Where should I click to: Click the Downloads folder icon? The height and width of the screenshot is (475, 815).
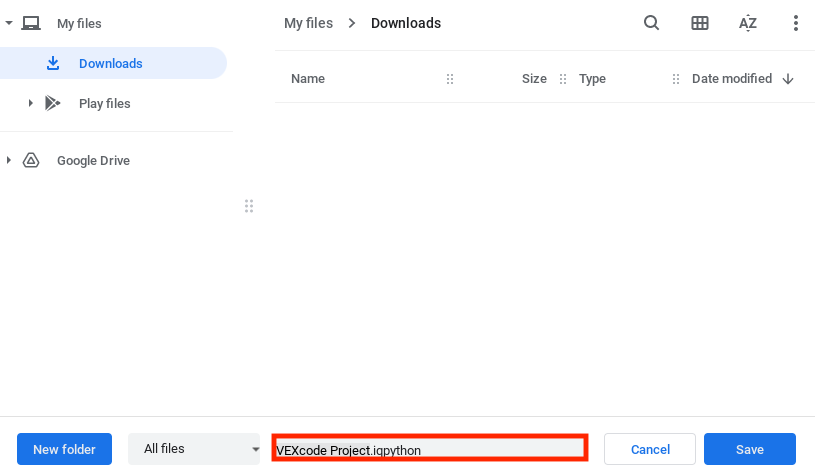click(53, 63)
